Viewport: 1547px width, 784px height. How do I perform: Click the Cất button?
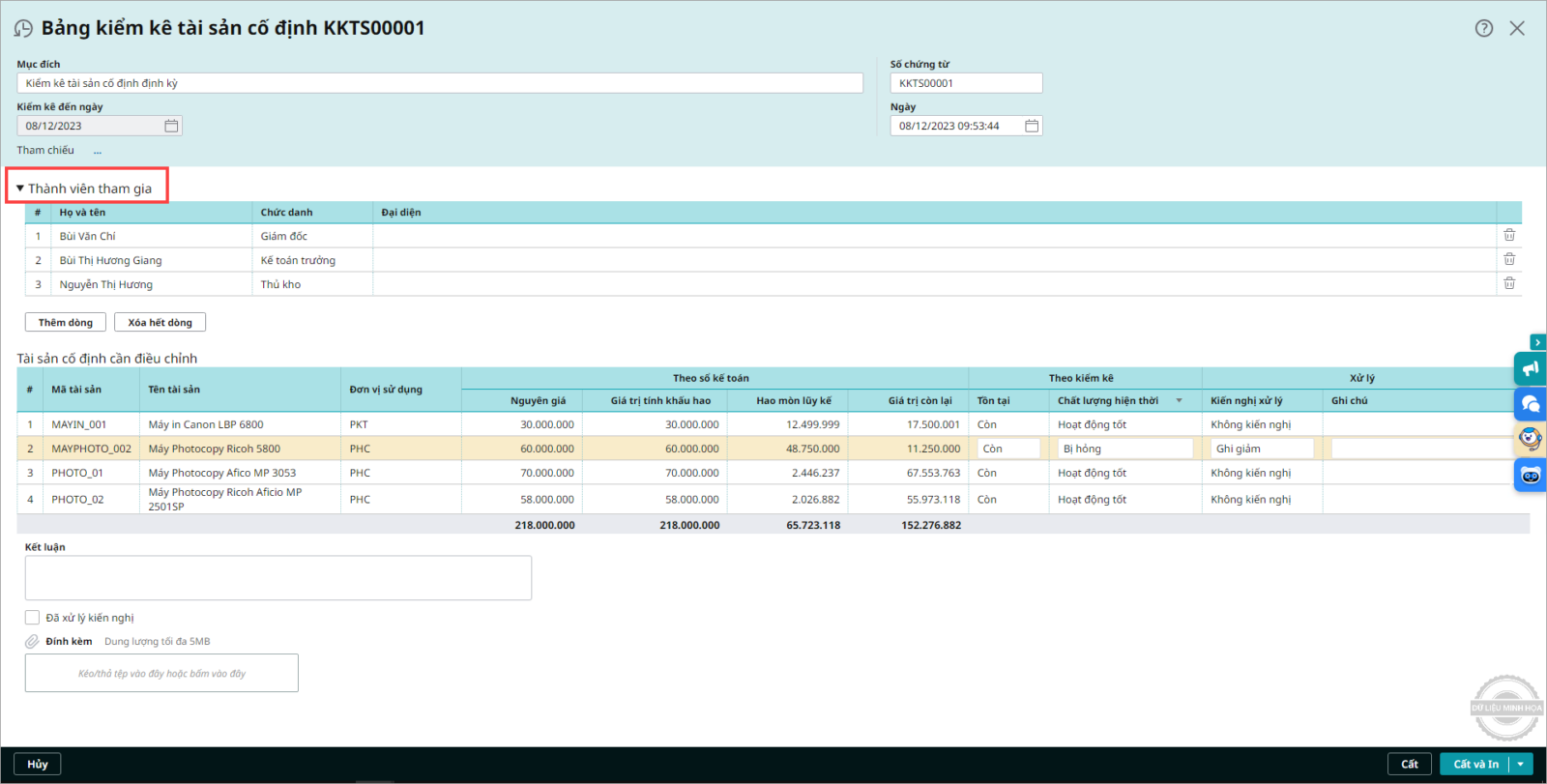click(x=1410, y=764)
